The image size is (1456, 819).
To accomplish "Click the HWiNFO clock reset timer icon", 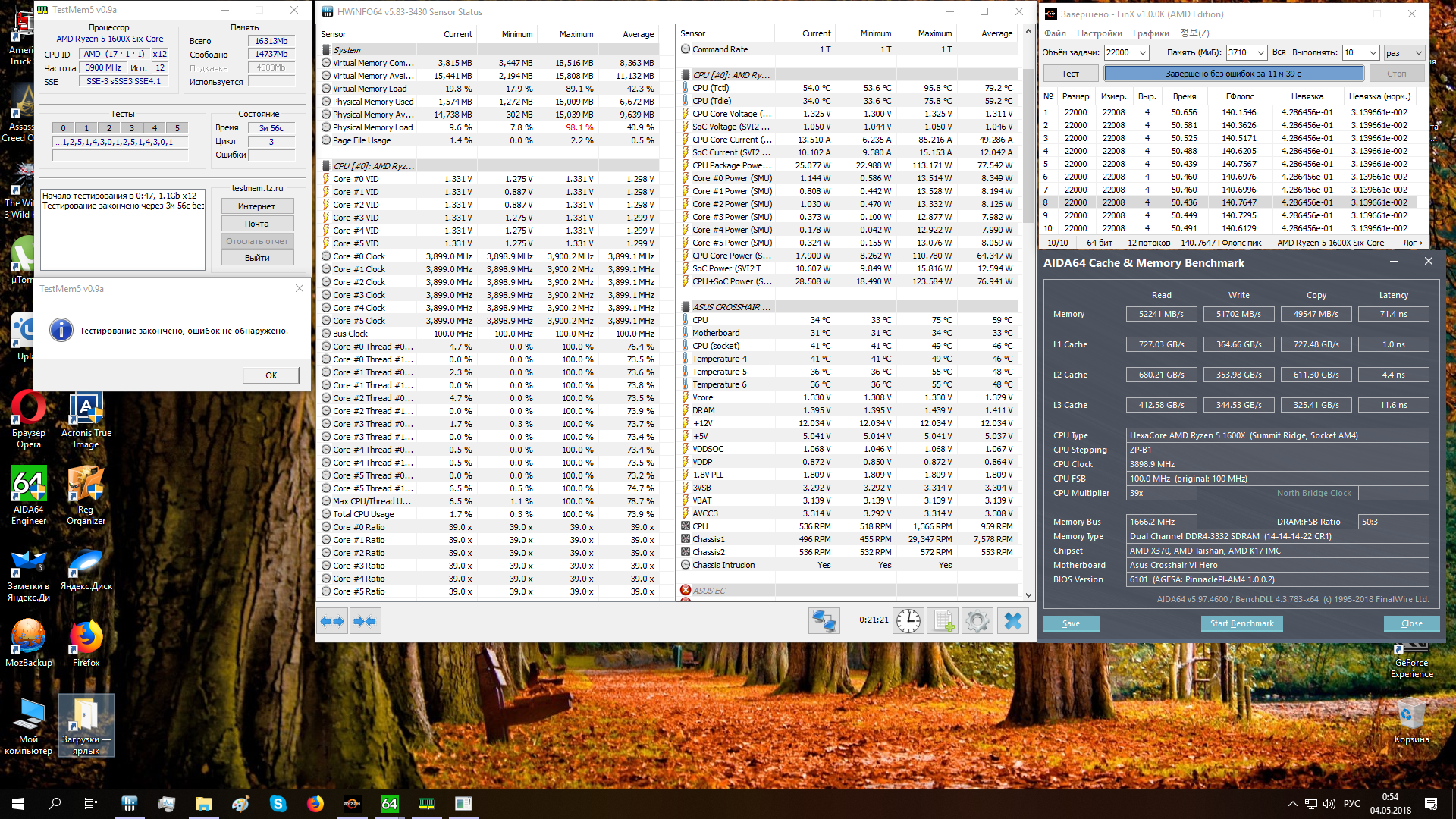I will coord(908,621).
